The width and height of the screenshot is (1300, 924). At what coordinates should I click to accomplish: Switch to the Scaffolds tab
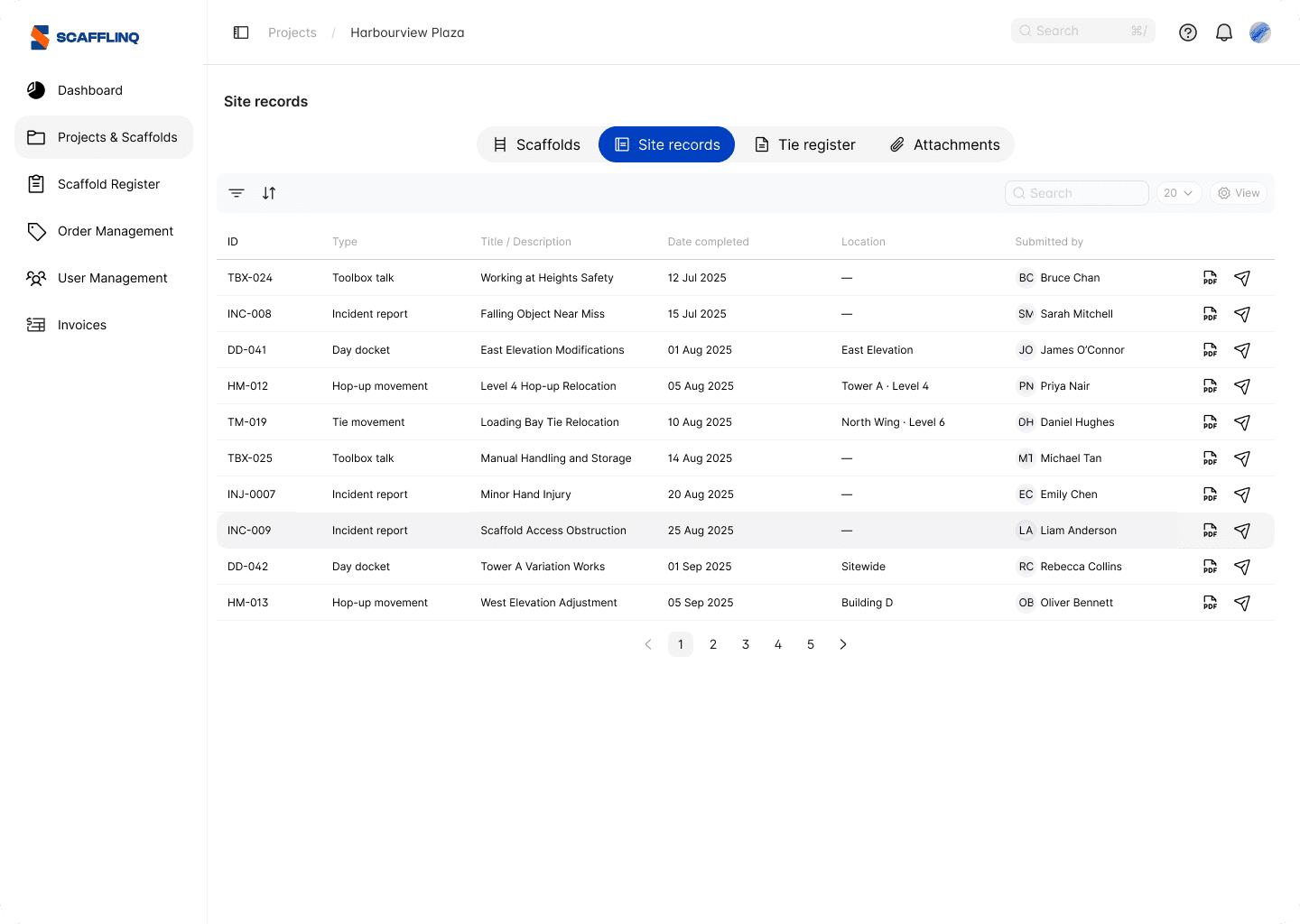click(x=537, y=144)
